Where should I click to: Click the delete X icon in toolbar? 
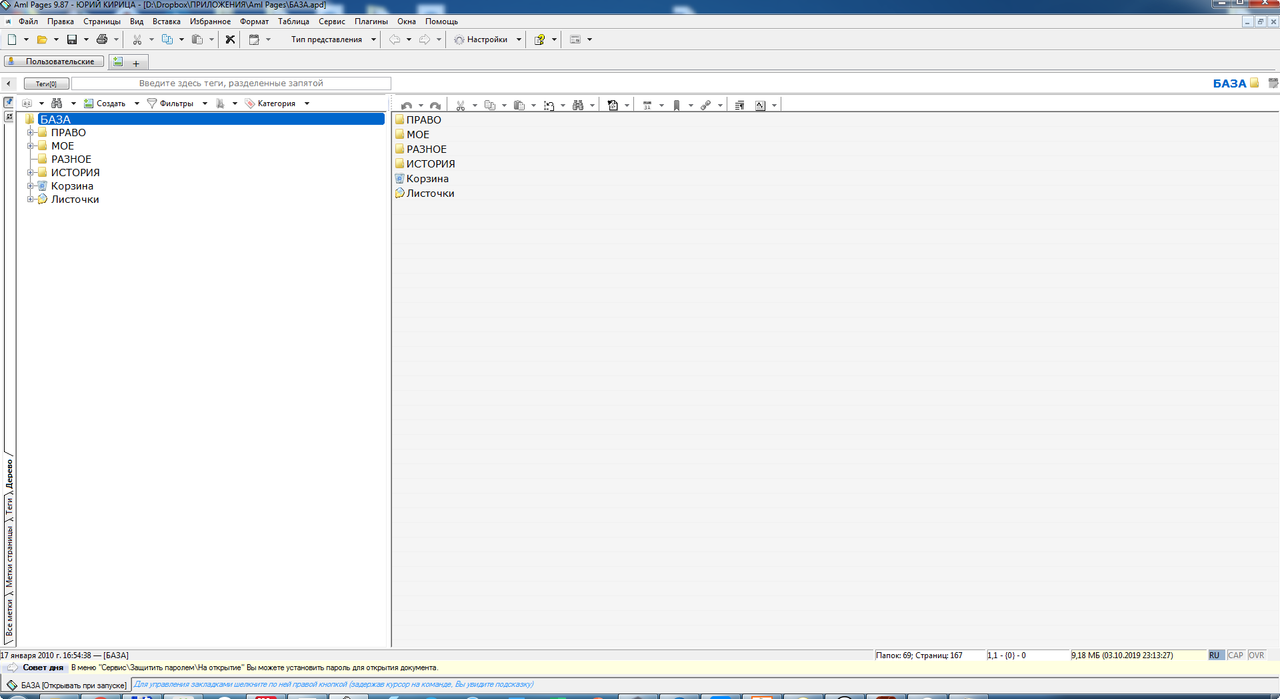point(230,40)
